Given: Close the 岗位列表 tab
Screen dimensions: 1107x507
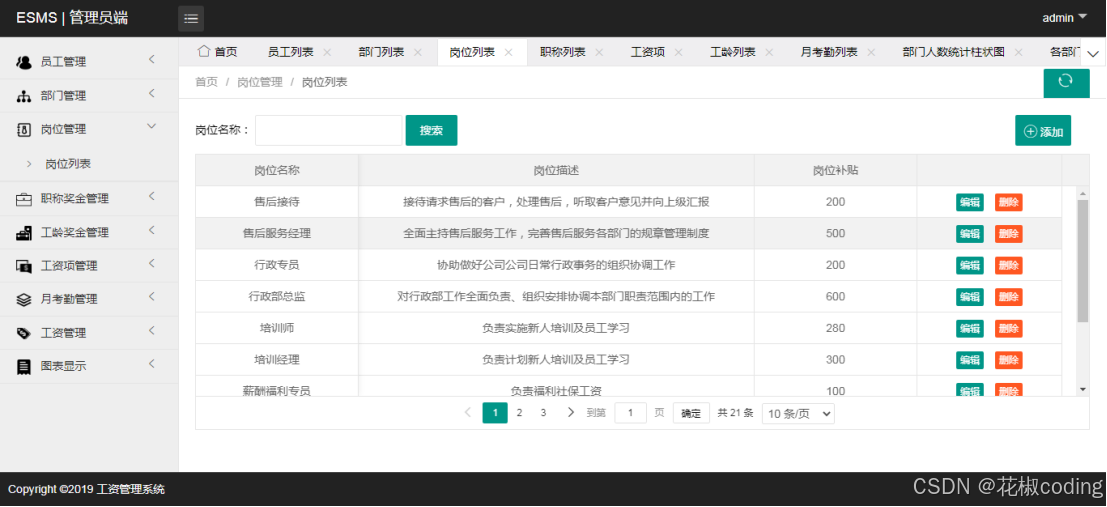Looking at the screenshot, I should 508,52.
